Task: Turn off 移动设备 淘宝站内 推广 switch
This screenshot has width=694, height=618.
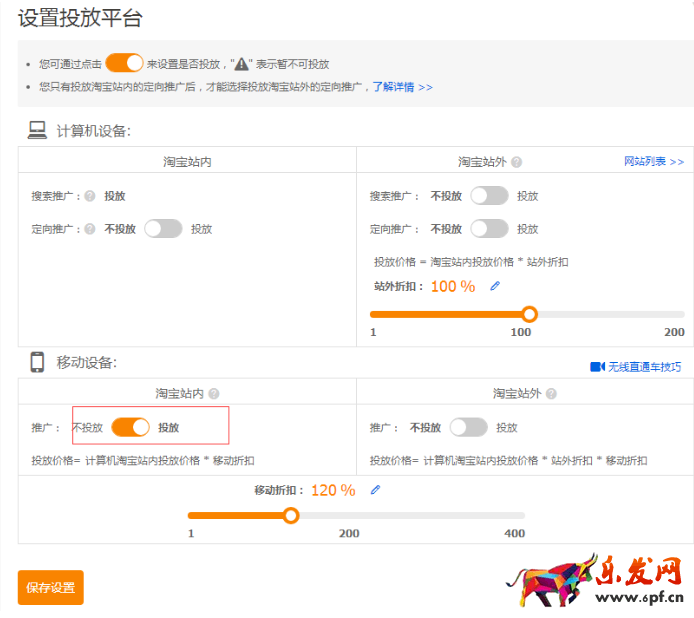Action: (x=130, y=427)
